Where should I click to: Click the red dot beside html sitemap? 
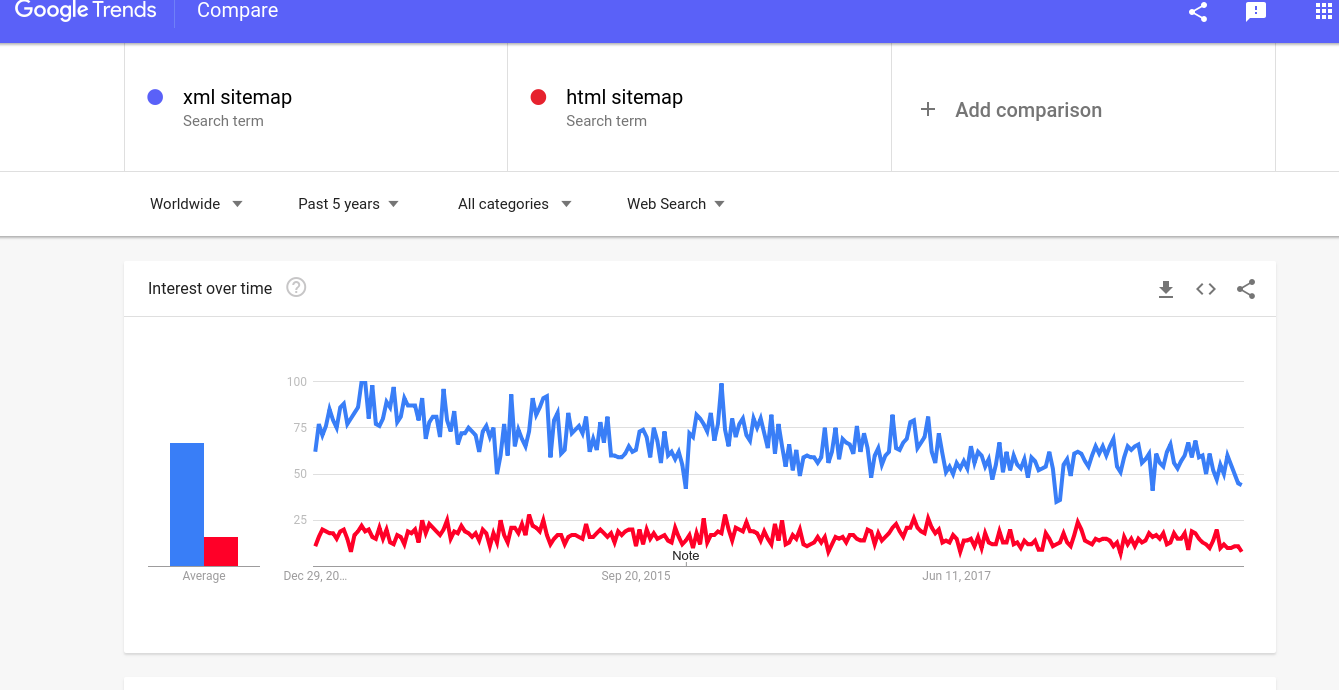538,96
